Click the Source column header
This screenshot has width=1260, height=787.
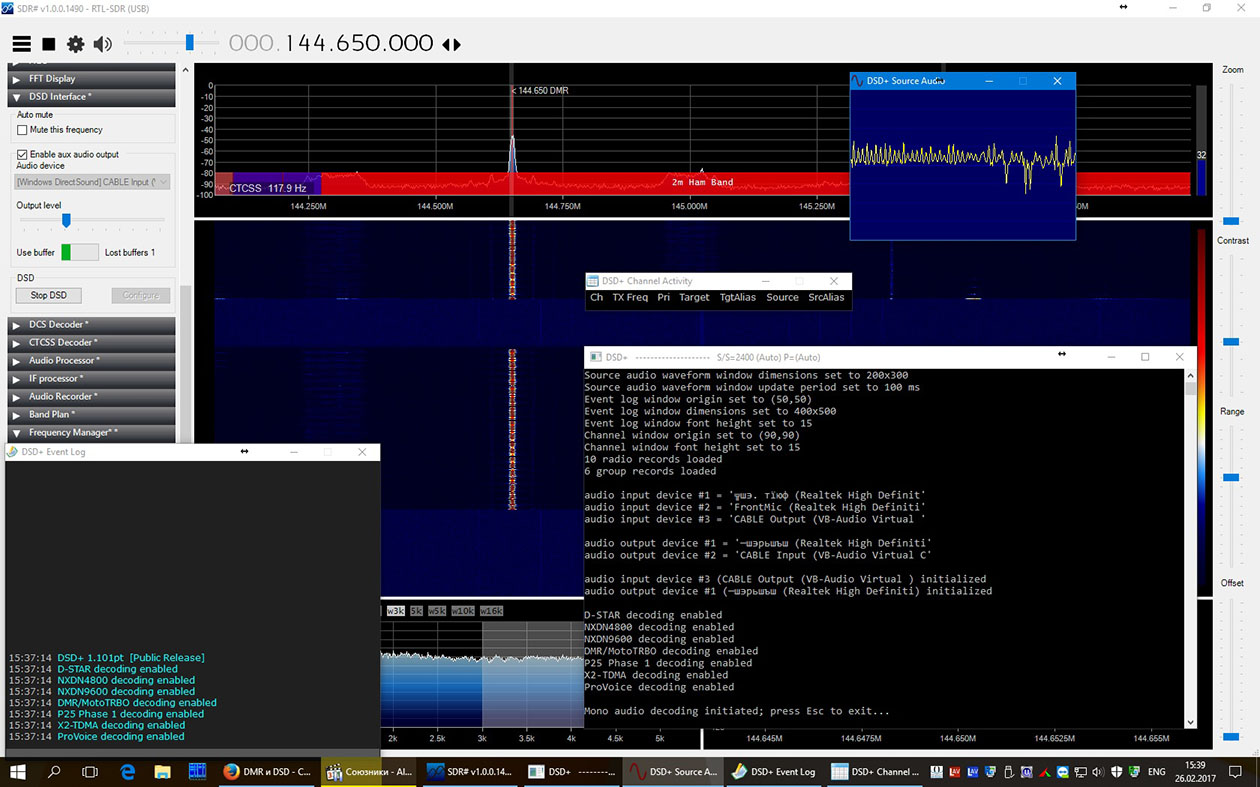tap(782, 297)
